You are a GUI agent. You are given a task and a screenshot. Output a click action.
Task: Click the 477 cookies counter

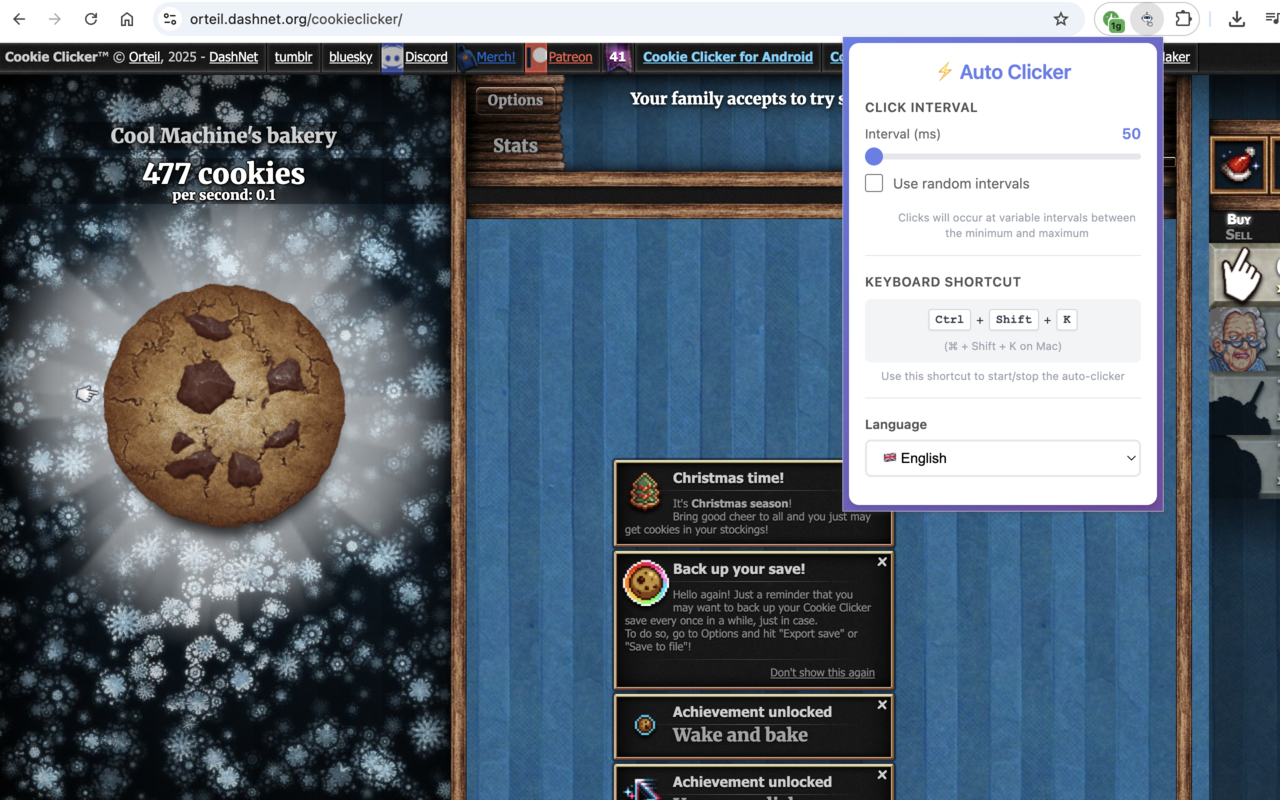224,173
